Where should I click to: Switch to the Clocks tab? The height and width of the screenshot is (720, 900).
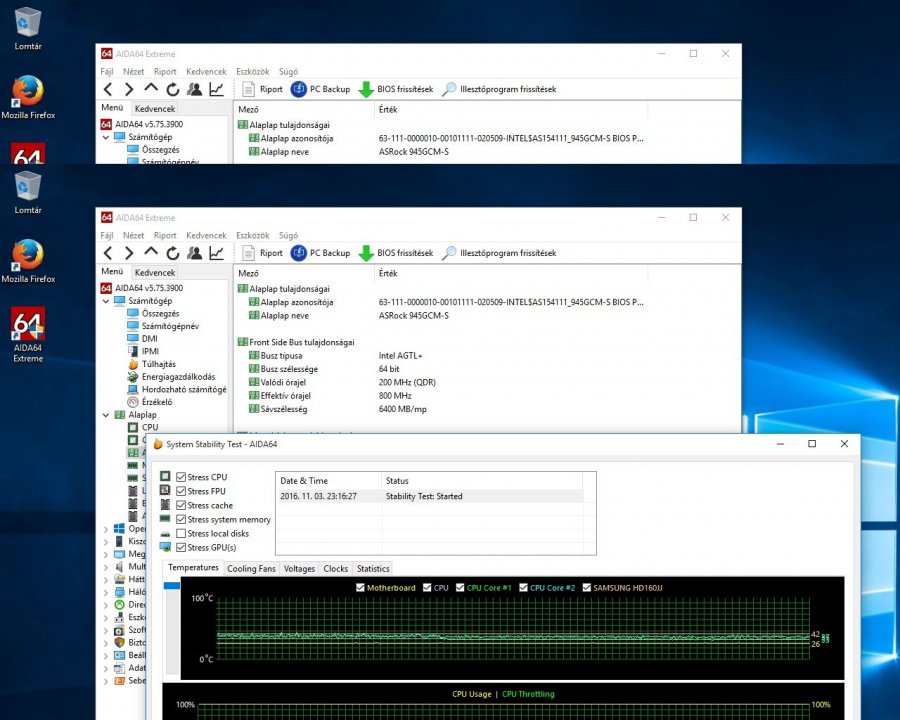335,568
